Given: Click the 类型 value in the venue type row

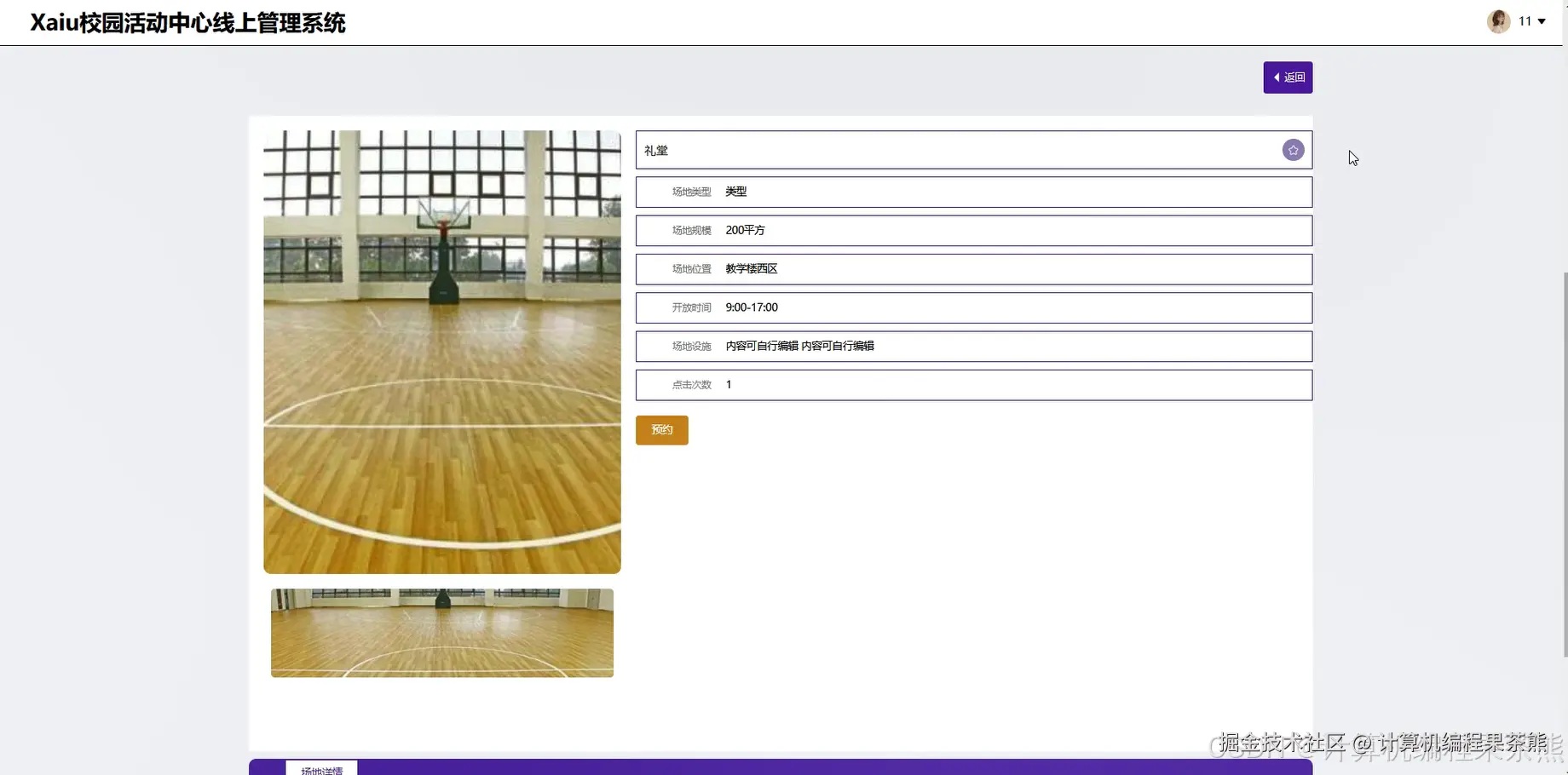Looking at the screenshot, I should click(736, 192).
